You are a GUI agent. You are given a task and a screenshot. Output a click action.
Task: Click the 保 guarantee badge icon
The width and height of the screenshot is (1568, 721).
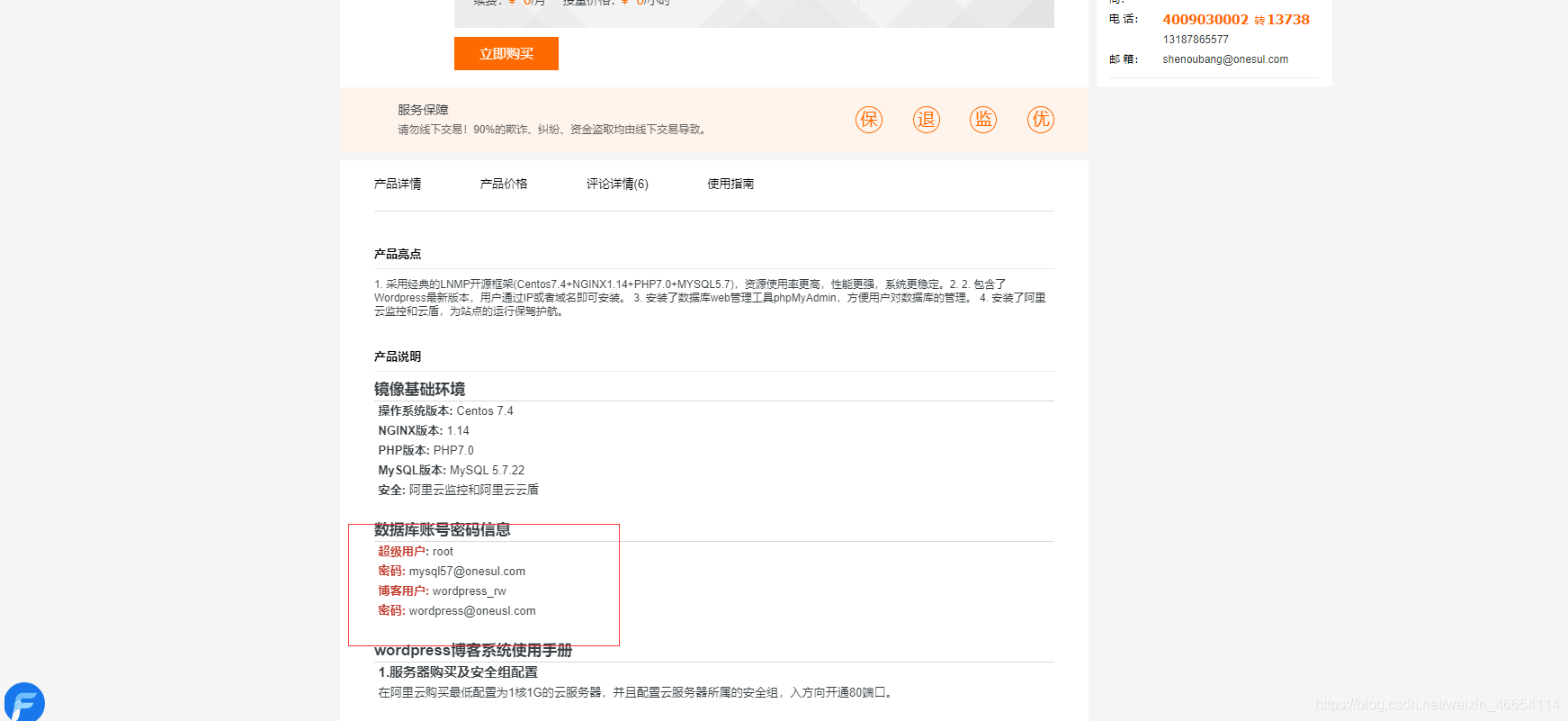869,120
